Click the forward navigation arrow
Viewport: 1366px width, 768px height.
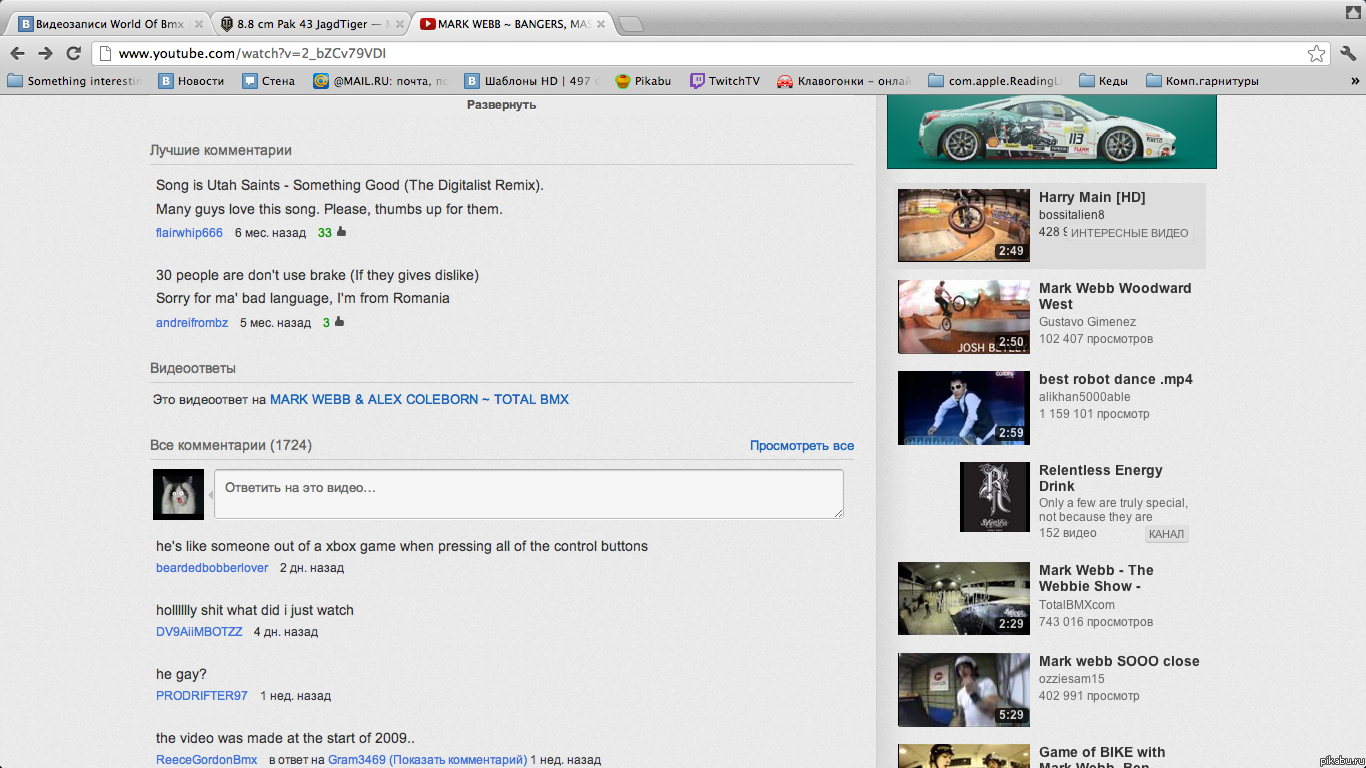click(44, 53)
